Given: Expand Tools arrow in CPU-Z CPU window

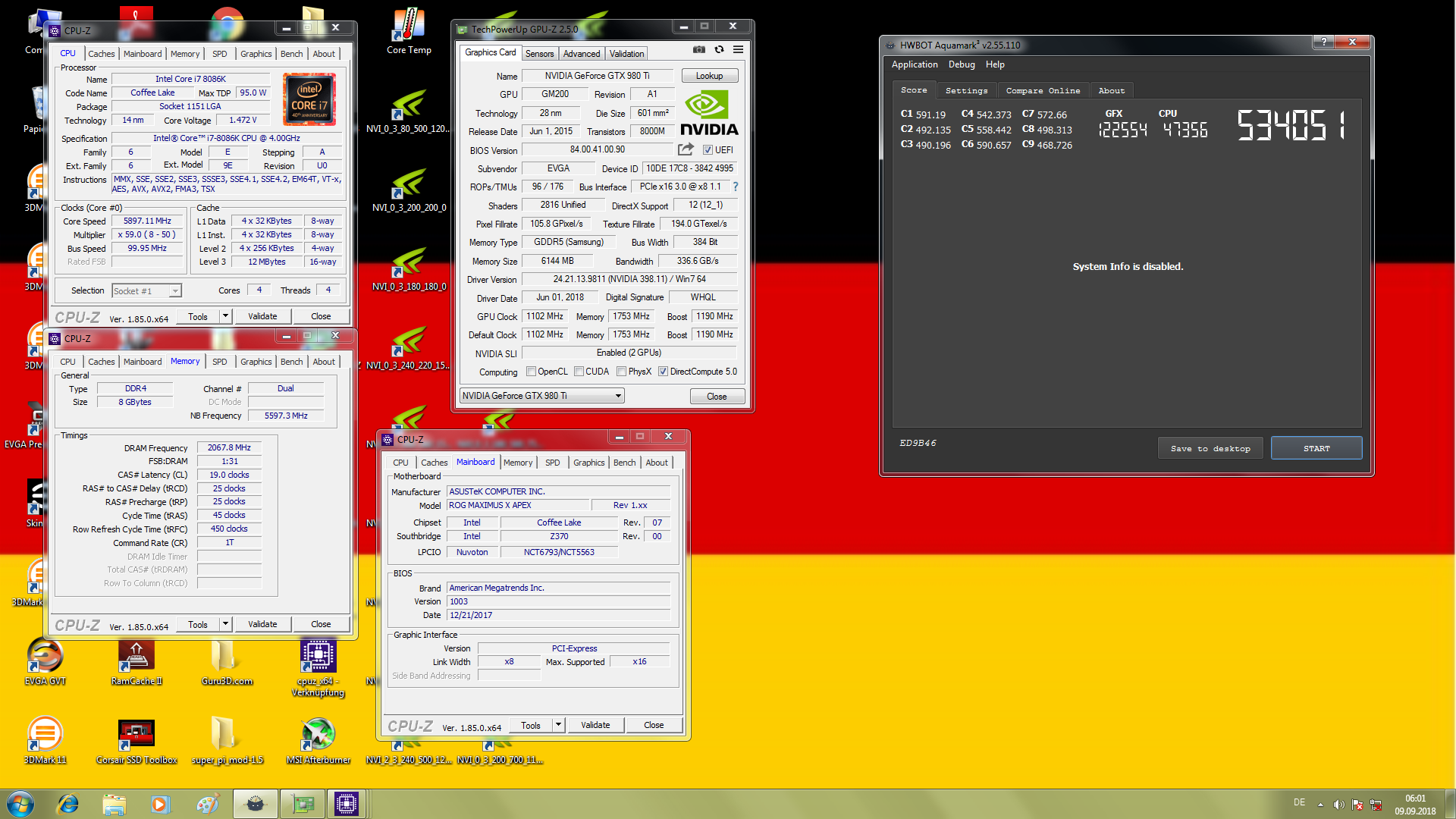Looking at the screenshot, I should (225, 316).
